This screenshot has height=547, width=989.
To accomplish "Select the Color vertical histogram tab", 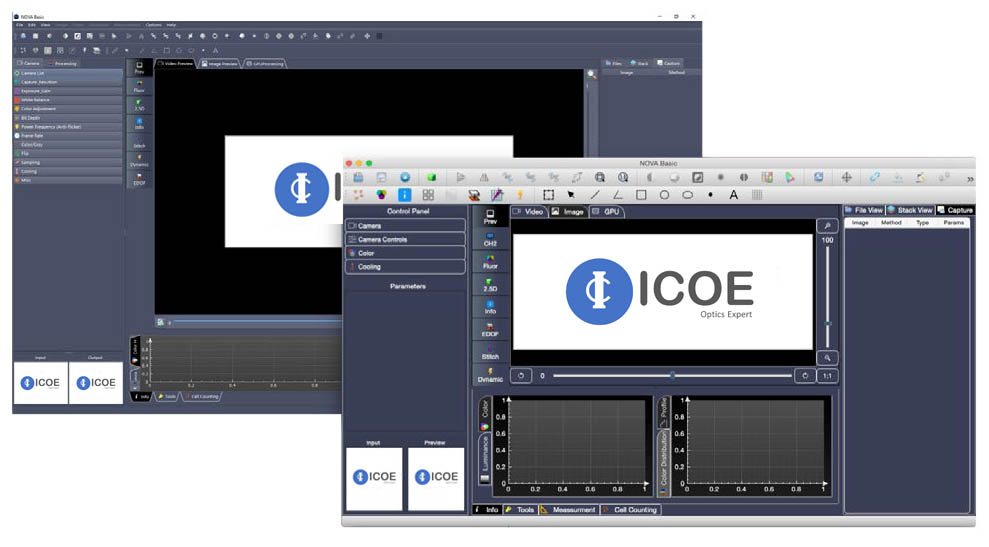I will coord(485,413).
